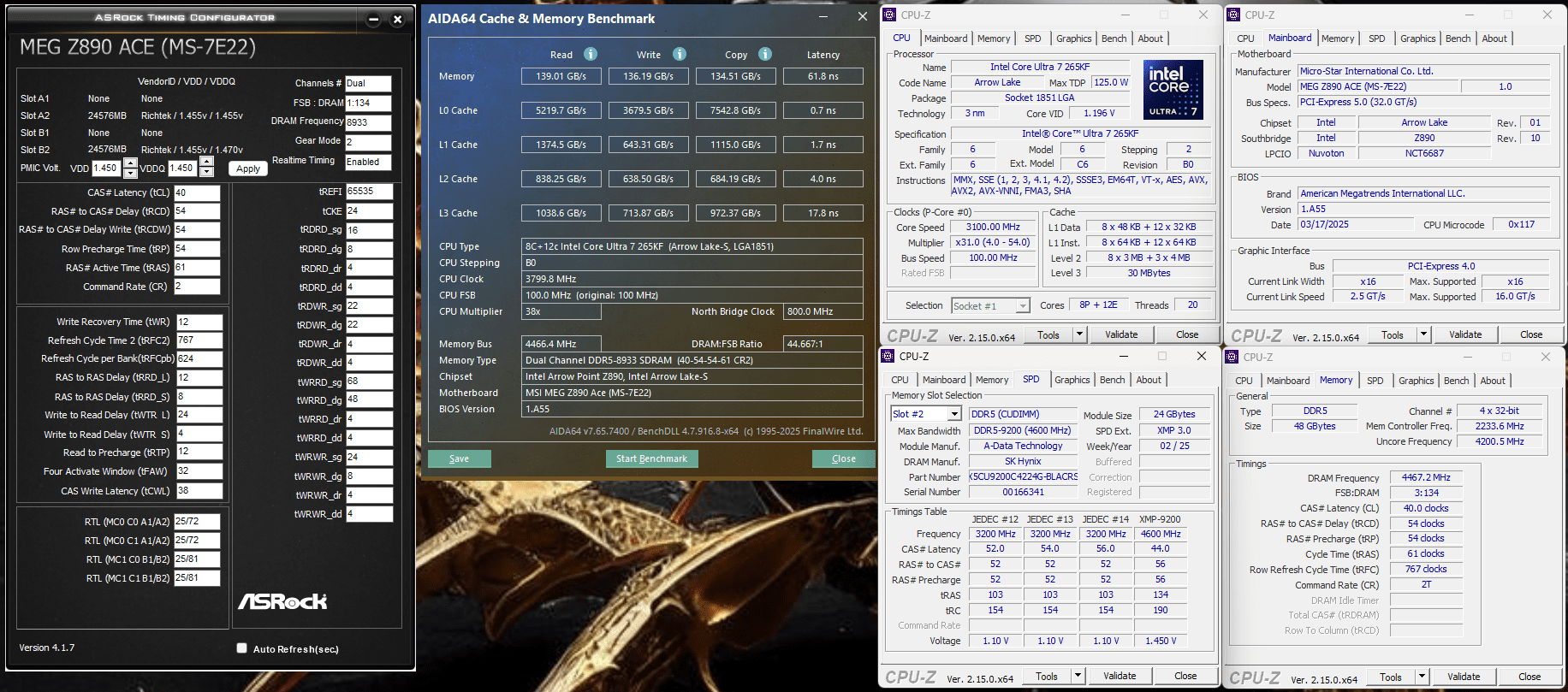Open Tools dropdown arrow in CPU-Z Memory tab window
The width and height of the screenshot is (1568, 692).
pos(1422,677)
